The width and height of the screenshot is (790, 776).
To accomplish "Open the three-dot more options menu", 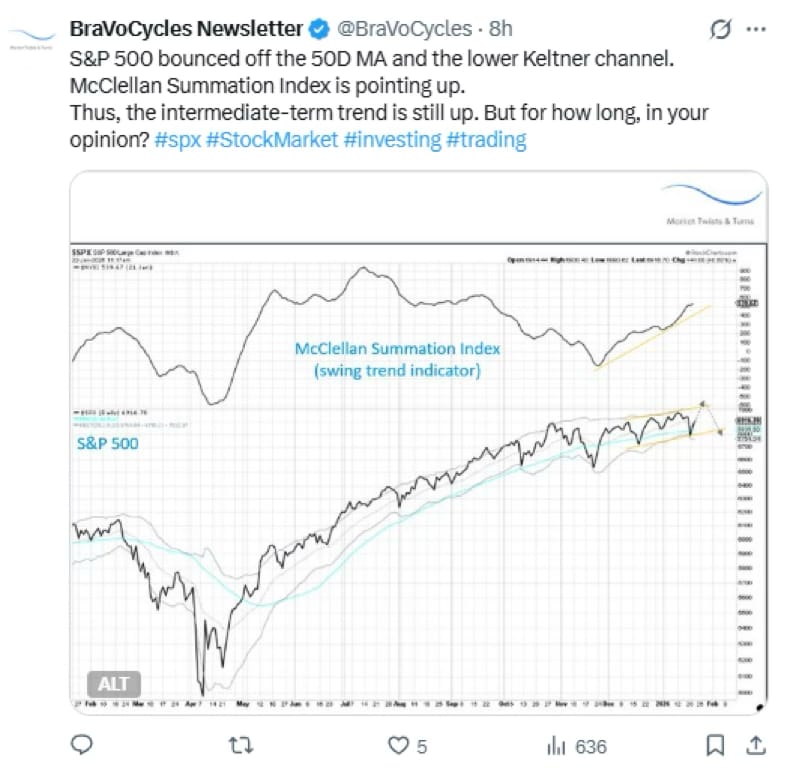I will tap(756, 29).
